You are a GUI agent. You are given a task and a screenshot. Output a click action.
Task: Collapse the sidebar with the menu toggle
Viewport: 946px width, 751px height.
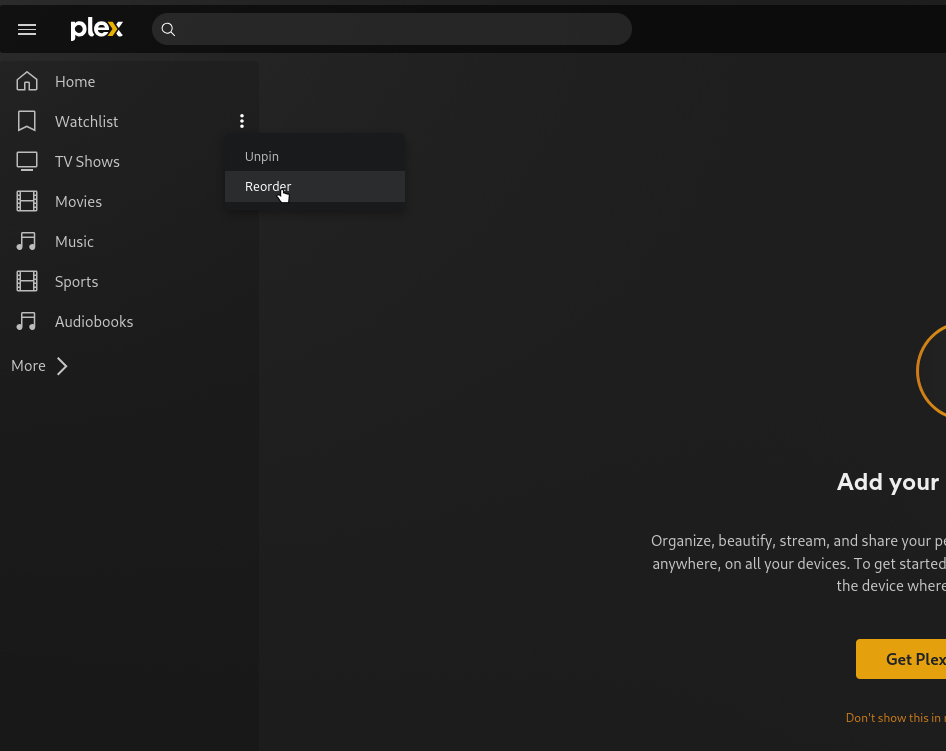[27, 29]
